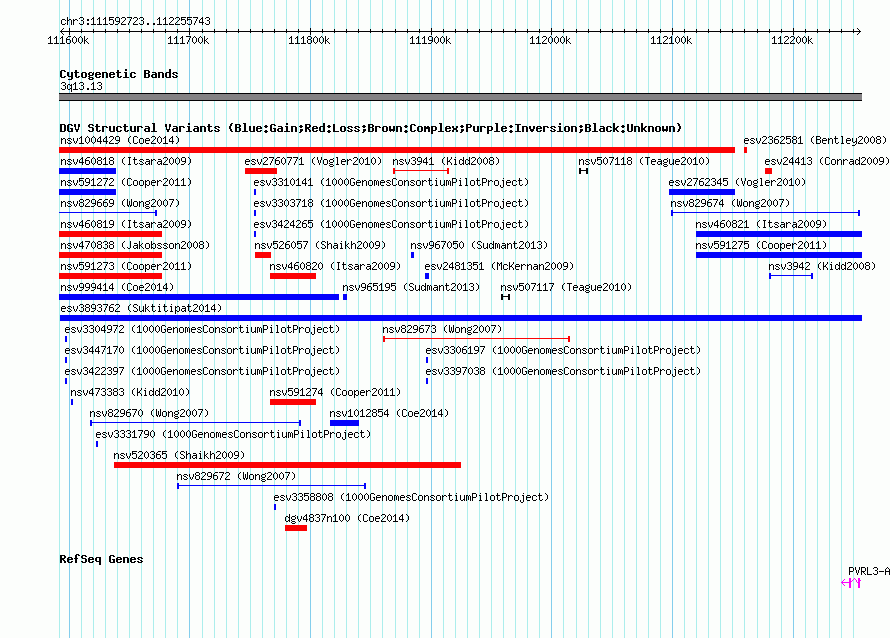
Task: Click nsv526057 (Shaikh2009) label
Action: coord(320,245)
